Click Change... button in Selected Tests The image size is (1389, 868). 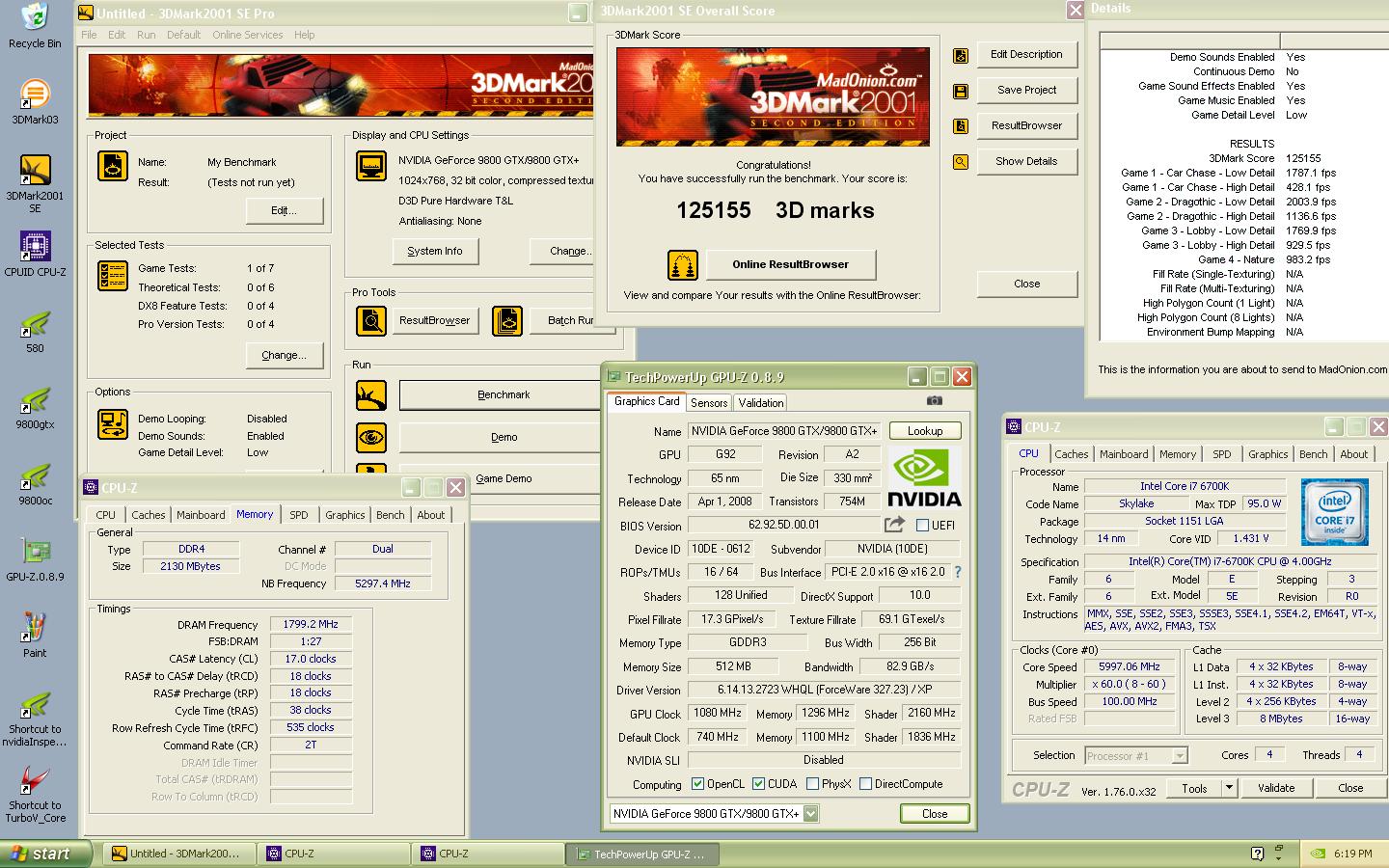click(x=284, y=355)
